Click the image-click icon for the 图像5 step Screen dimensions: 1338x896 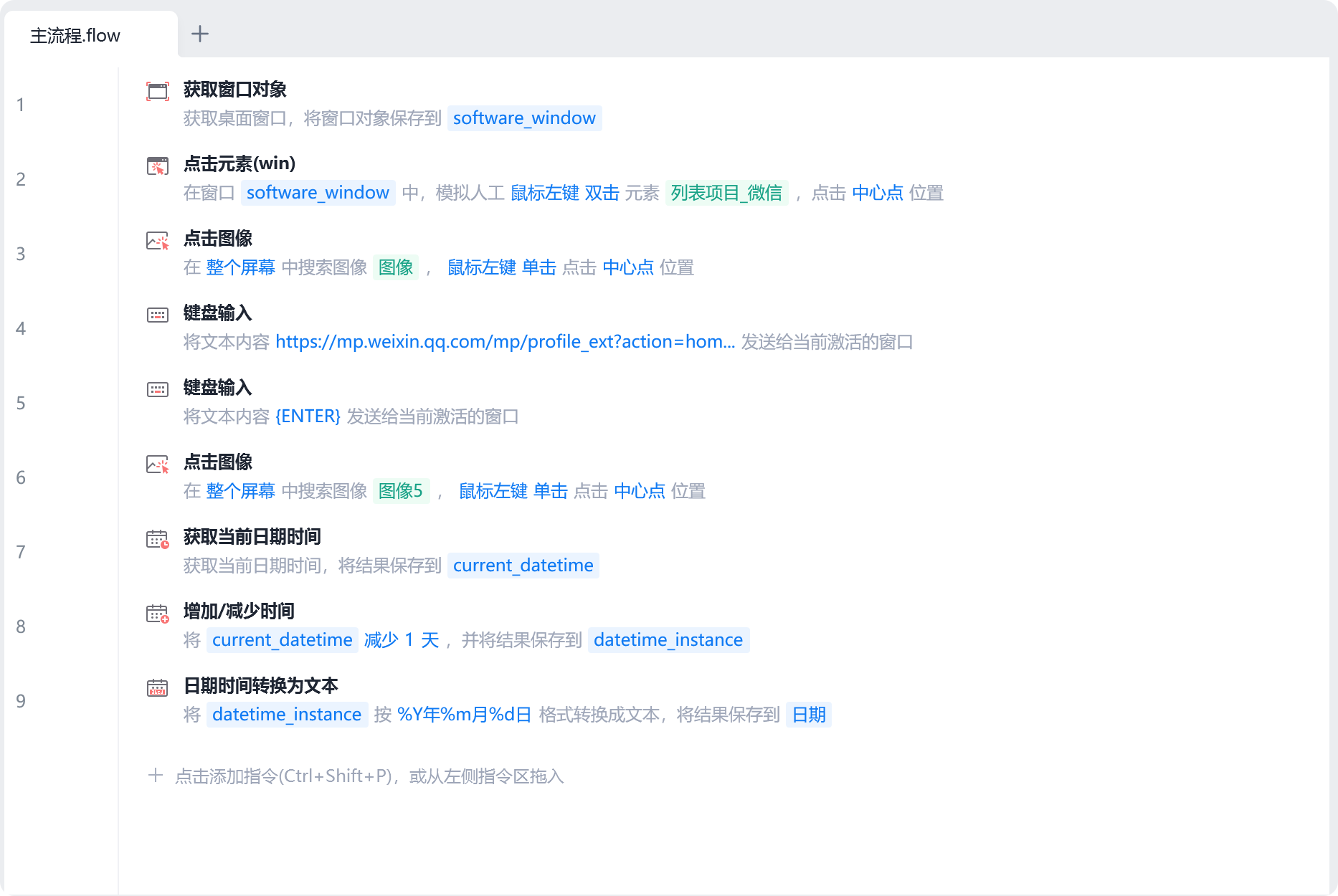(x=158, y=464)
